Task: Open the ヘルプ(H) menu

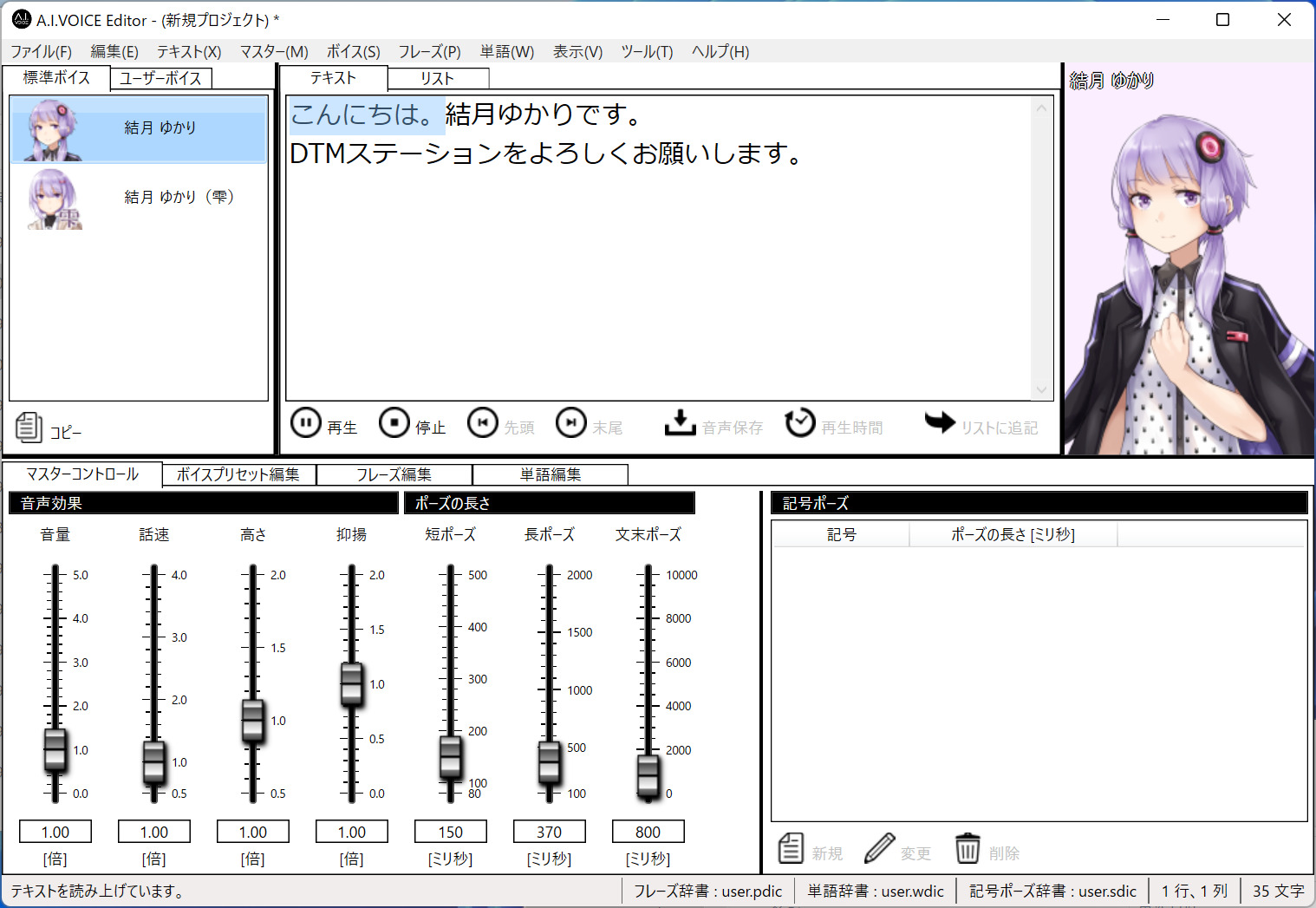Action: (720, 52)
